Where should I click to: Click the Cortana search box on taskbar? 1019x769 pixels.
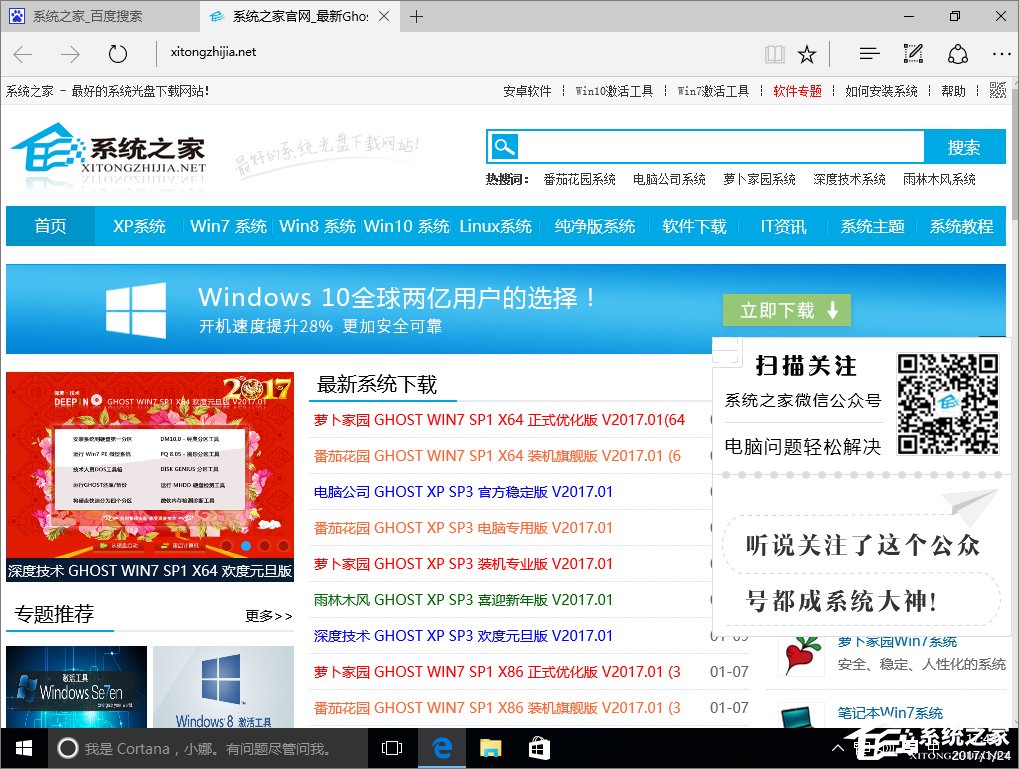(x=200, y=748)
